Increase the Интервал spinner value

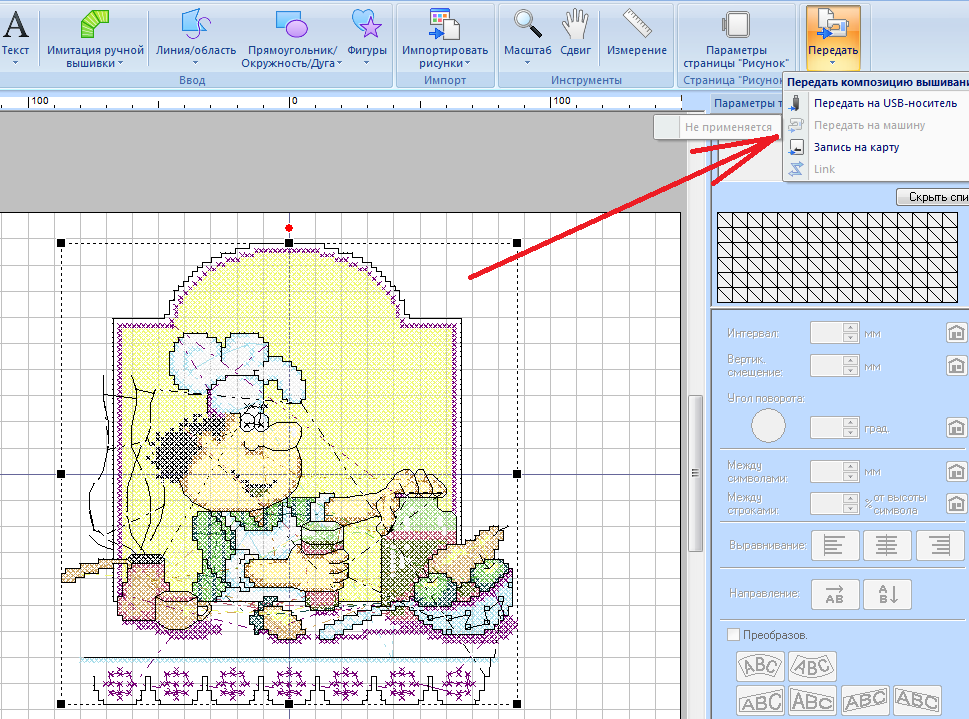(851, 328)
